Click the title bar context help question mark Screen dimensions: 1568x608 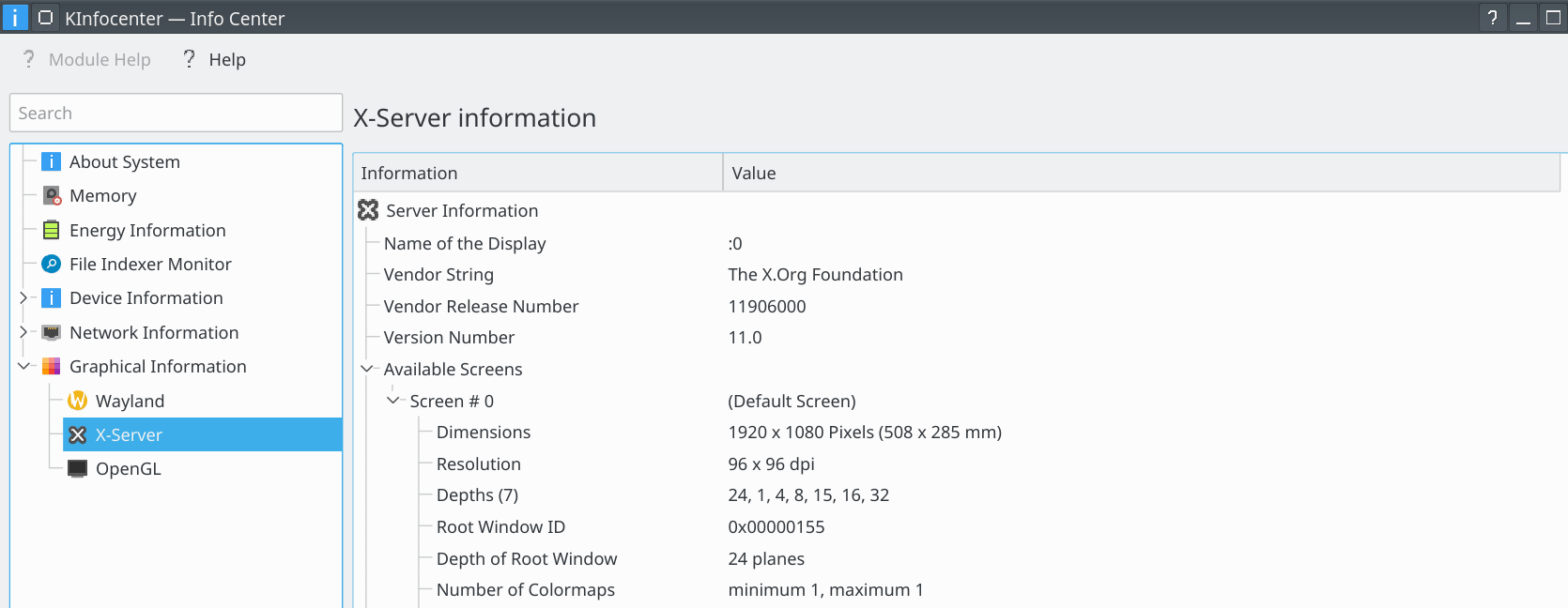pos(1492,17)
